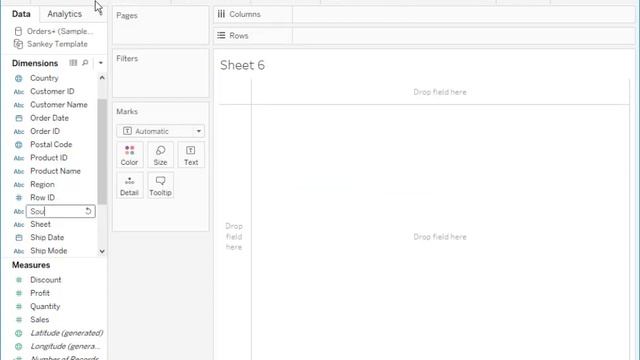The image size is (640, 360).
Task: Click the Sankey Template data source icon
Action: click(18, 44)
